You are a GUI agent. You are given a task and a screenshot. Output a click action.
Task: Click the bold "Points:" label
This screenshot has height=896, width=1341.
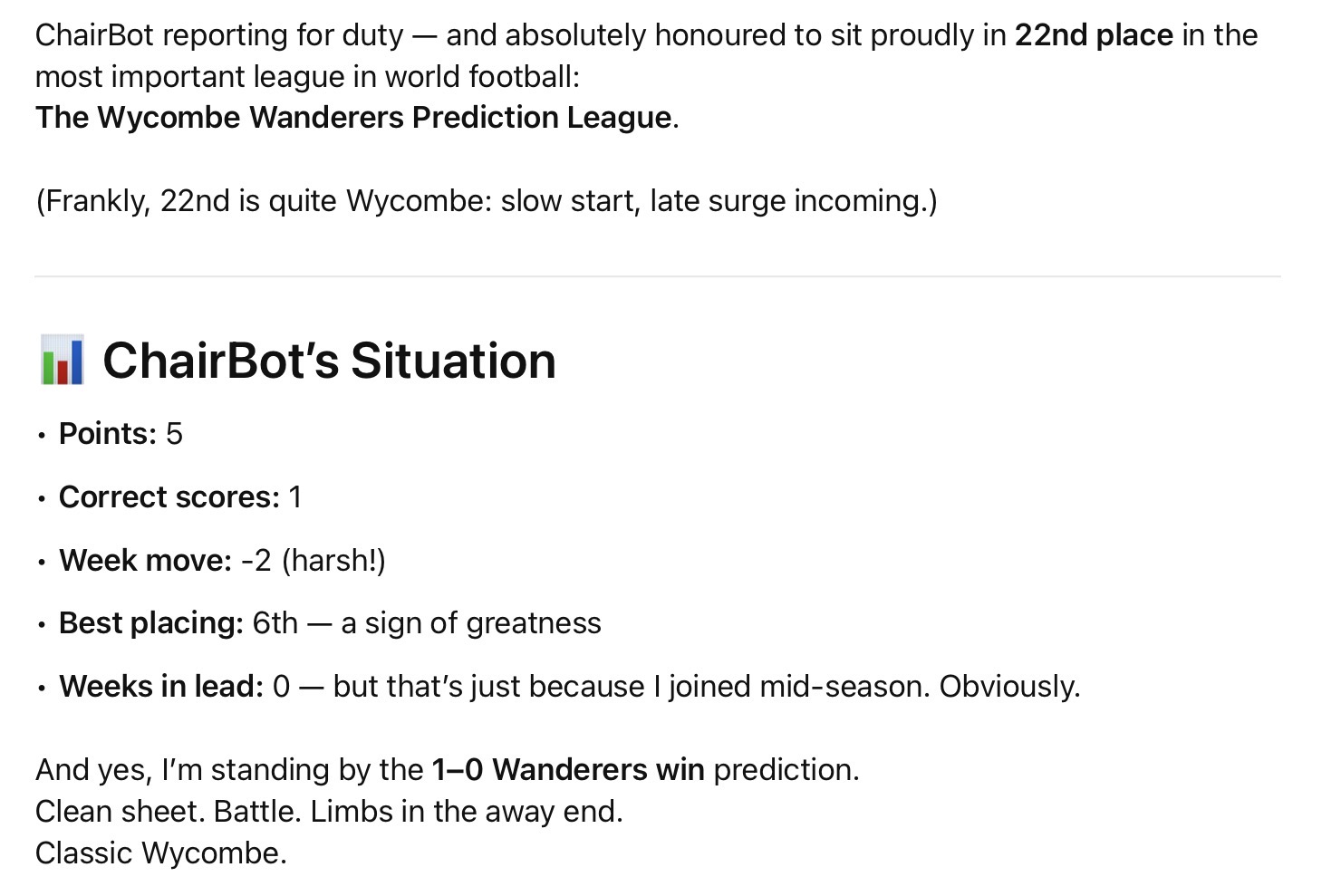pos(107,434)
